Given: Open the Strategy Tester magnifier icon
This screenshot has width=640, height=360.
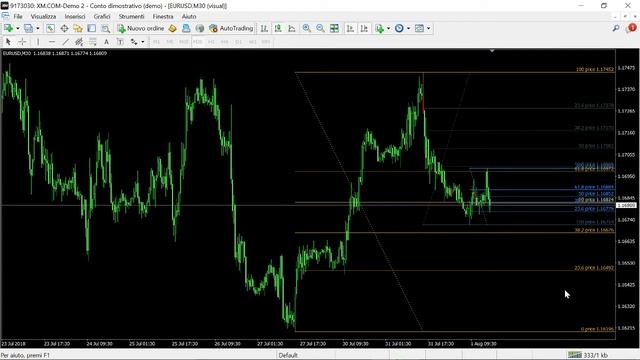Looking at the screenshot, I should point(105,28).
